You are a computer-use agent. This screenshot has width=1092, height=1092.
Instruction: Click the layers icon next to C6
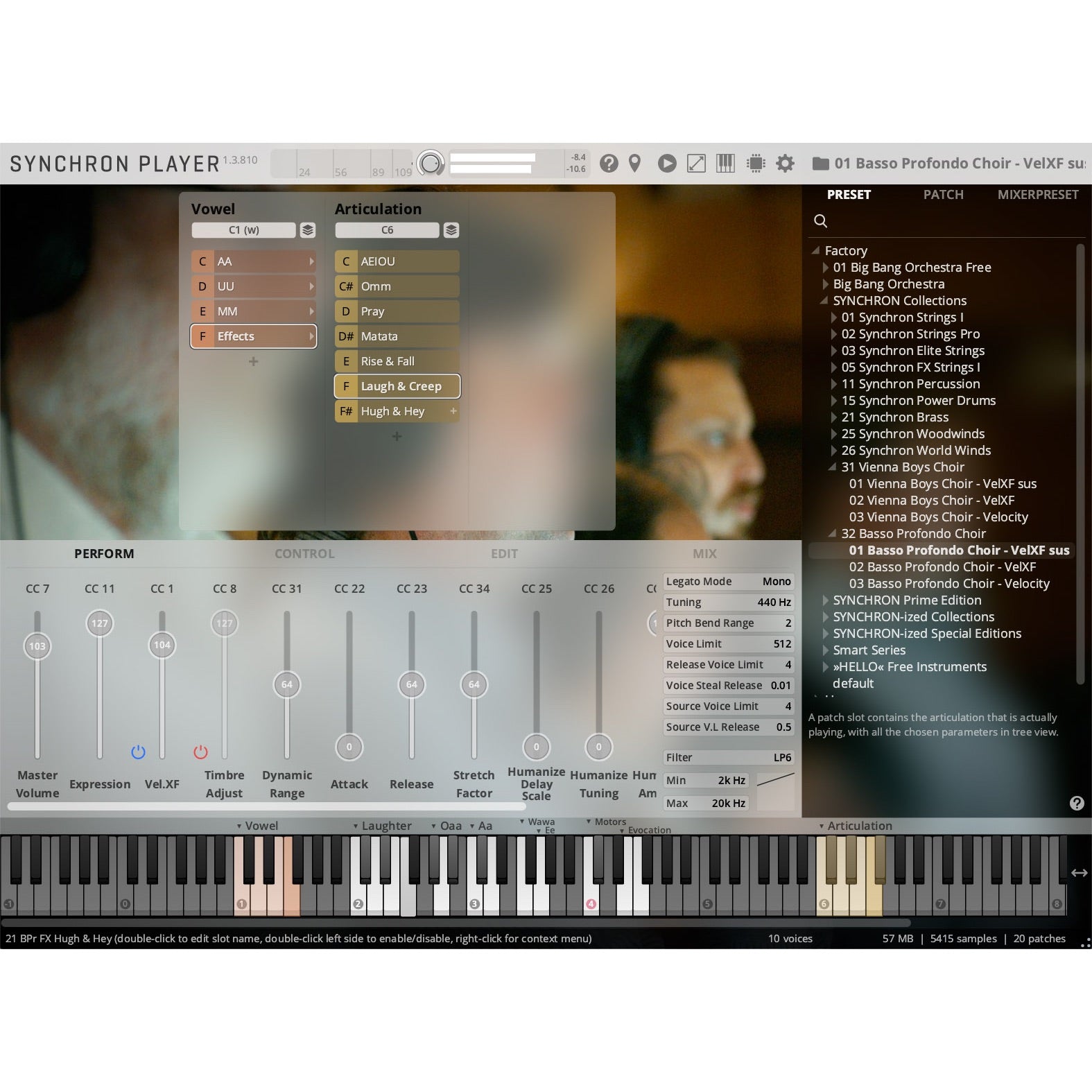(451, 230)
